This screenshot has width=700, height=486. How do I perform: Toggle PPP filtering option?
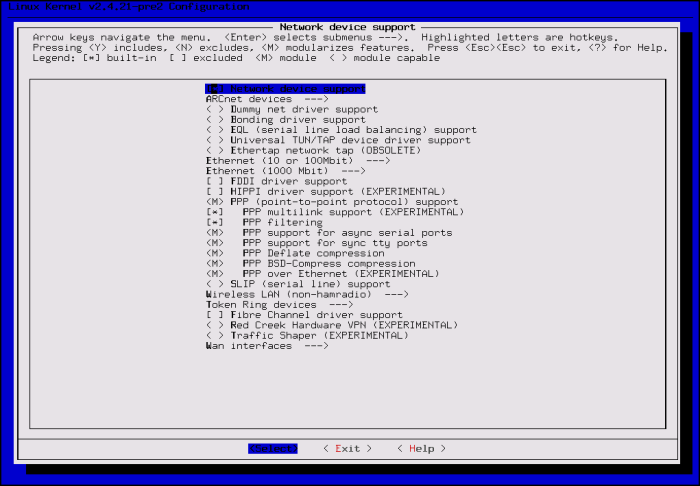pos(214,222)
